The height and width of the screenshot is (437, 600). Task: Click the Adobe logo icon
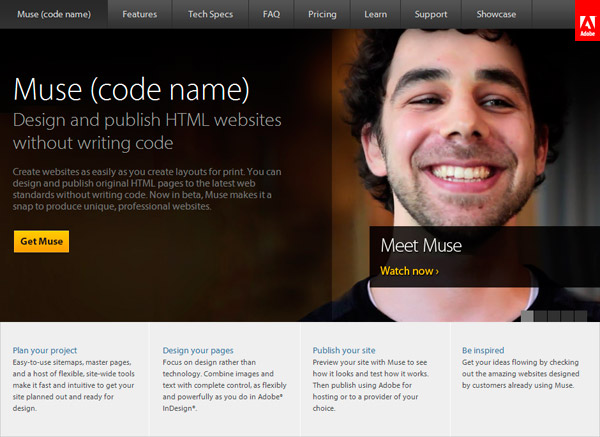point(586,22)
